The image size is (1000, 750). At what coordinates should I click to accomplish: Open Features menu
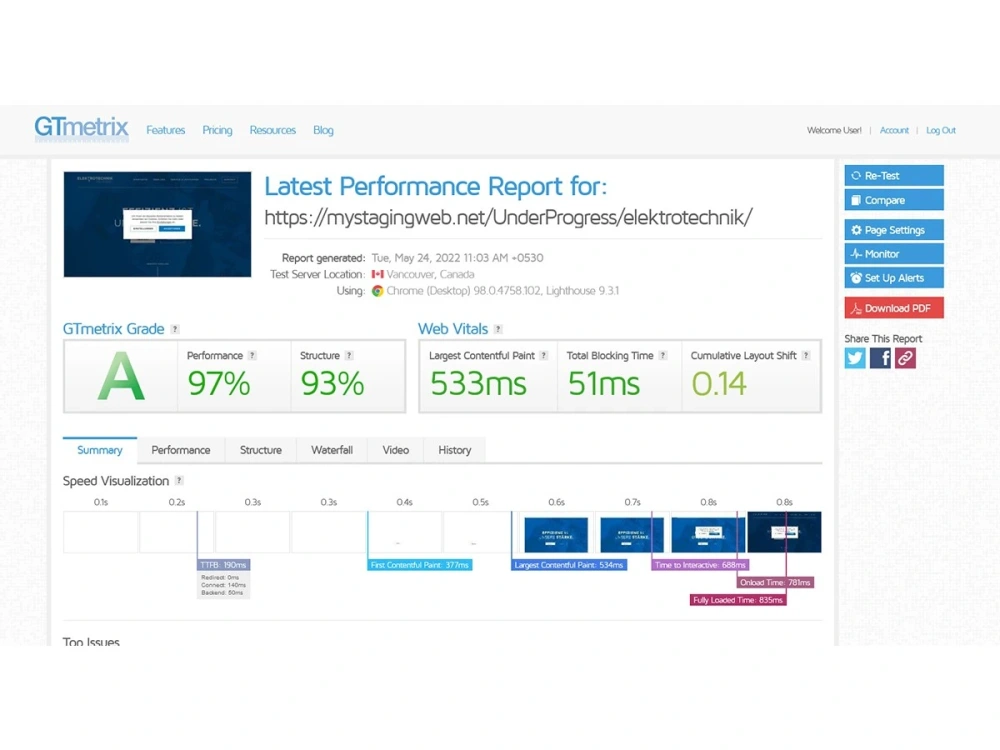(166, 130)
